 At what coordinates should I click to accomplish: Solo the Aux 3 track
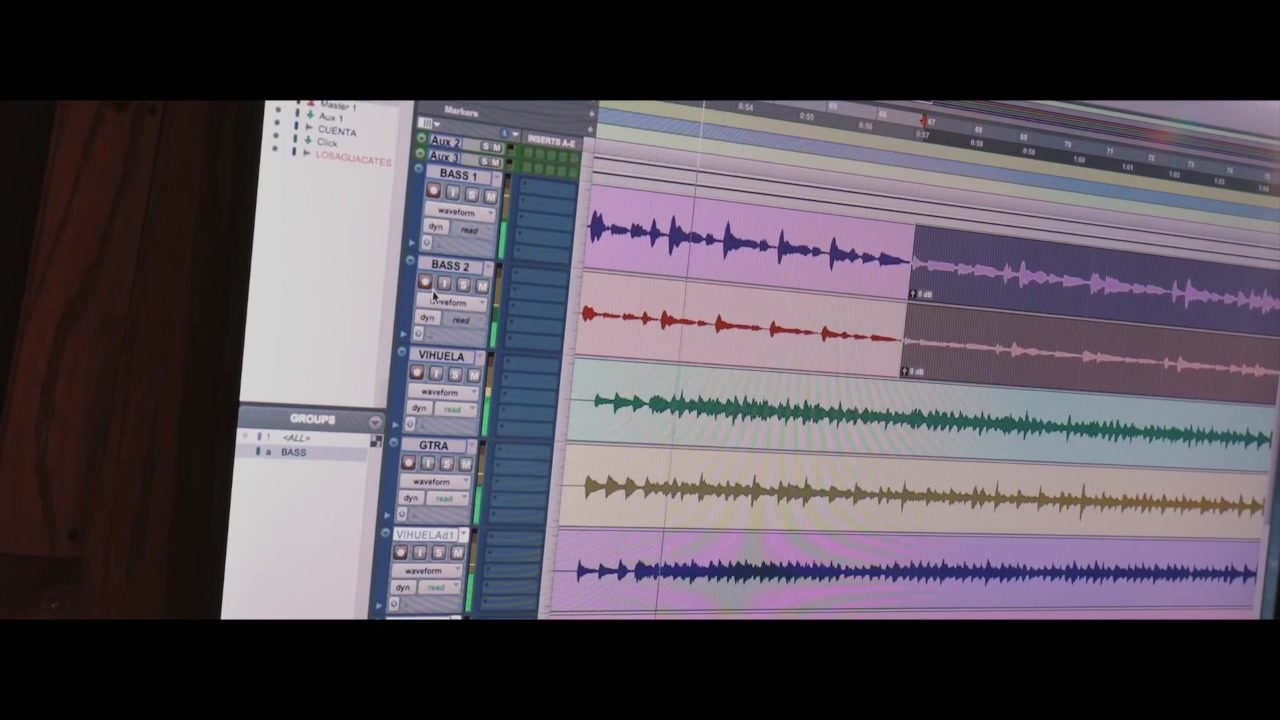coord(484,161)
